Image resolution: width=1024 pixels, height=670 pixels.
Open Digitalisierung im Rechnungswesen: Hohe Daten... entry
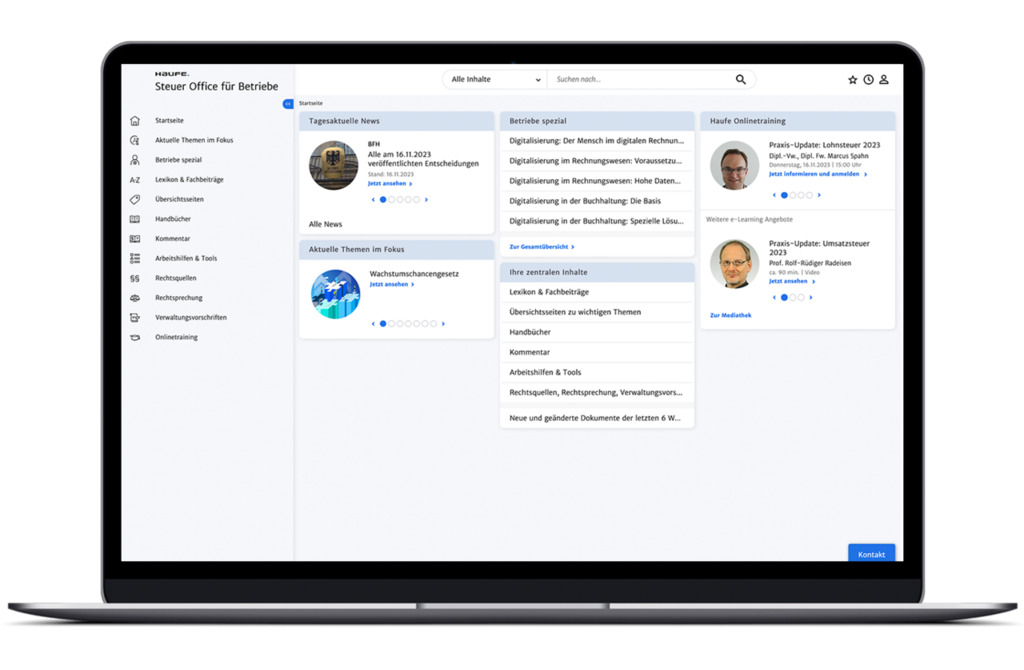(597, 181)
